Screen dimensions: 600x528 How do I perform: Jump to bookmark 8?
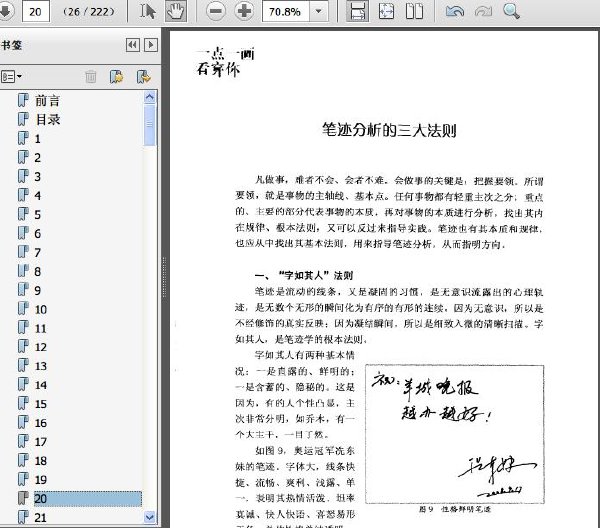pos(38,271)
